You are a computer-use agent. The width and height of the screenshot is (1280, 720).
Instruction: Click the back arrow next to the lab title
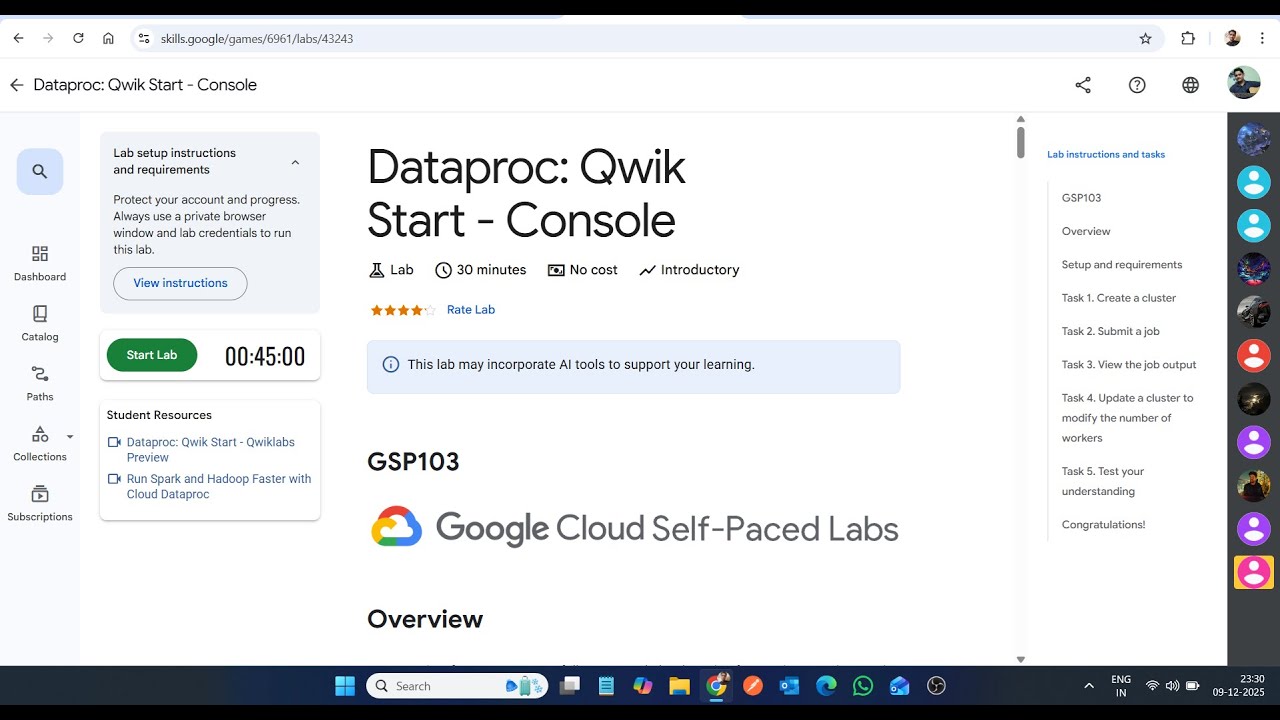pyautogui.click(x=16, y=85)
